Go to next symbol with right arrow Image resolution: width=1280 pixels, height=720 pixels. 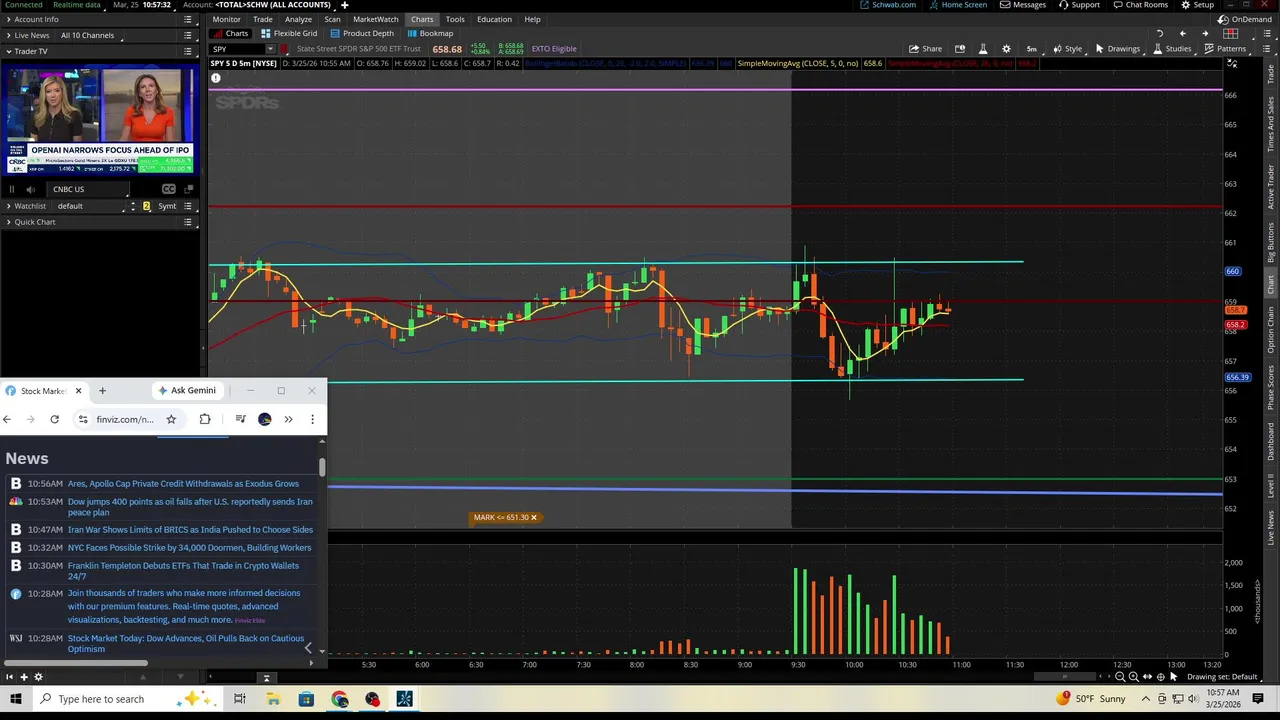coord(1204,34)
